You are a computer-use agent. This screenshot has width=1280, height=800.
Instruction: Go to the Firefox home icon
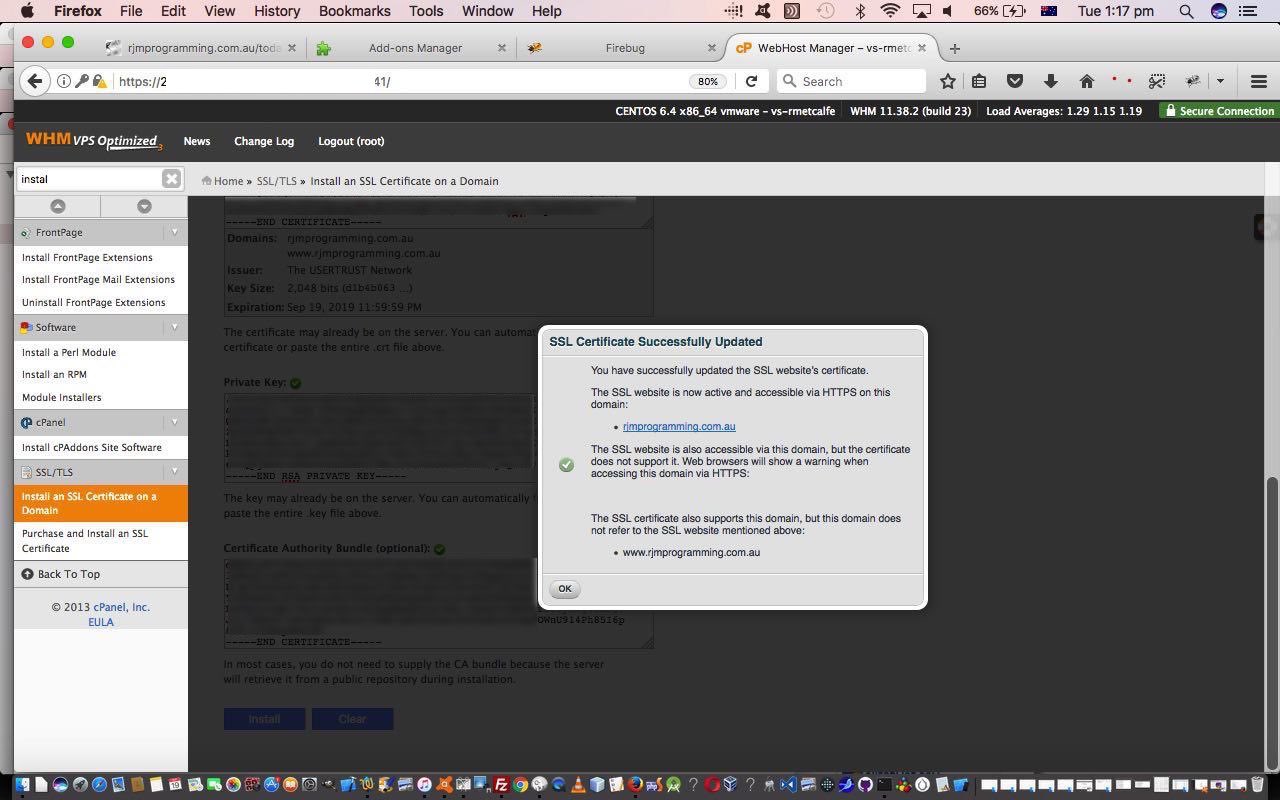point(1086,81)
